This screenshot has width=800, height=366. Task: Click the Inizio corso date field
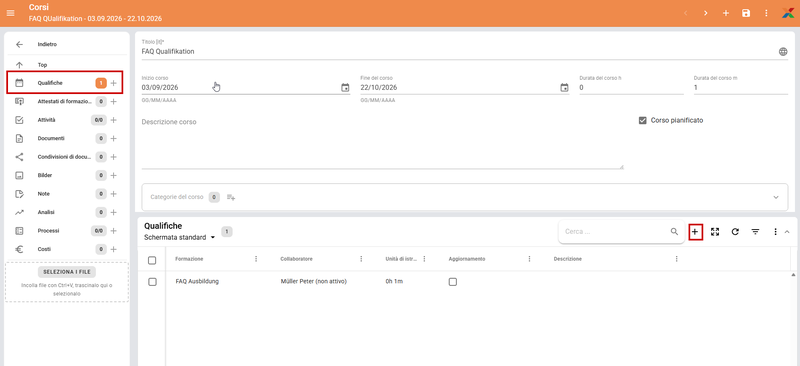pos(240,87)
